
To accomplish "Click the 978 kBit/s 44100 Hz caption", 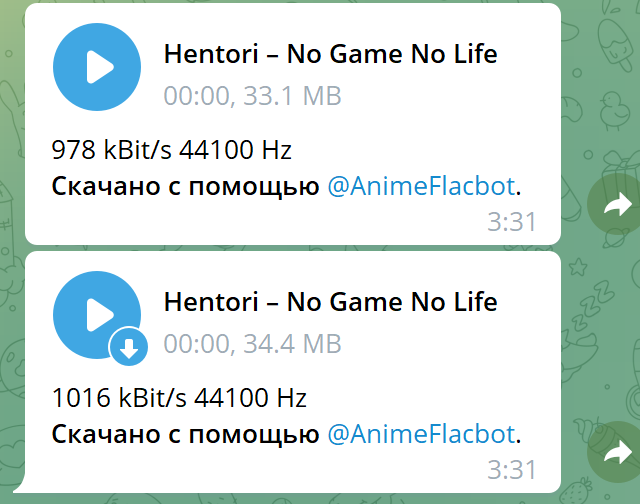I will [172, 150].
